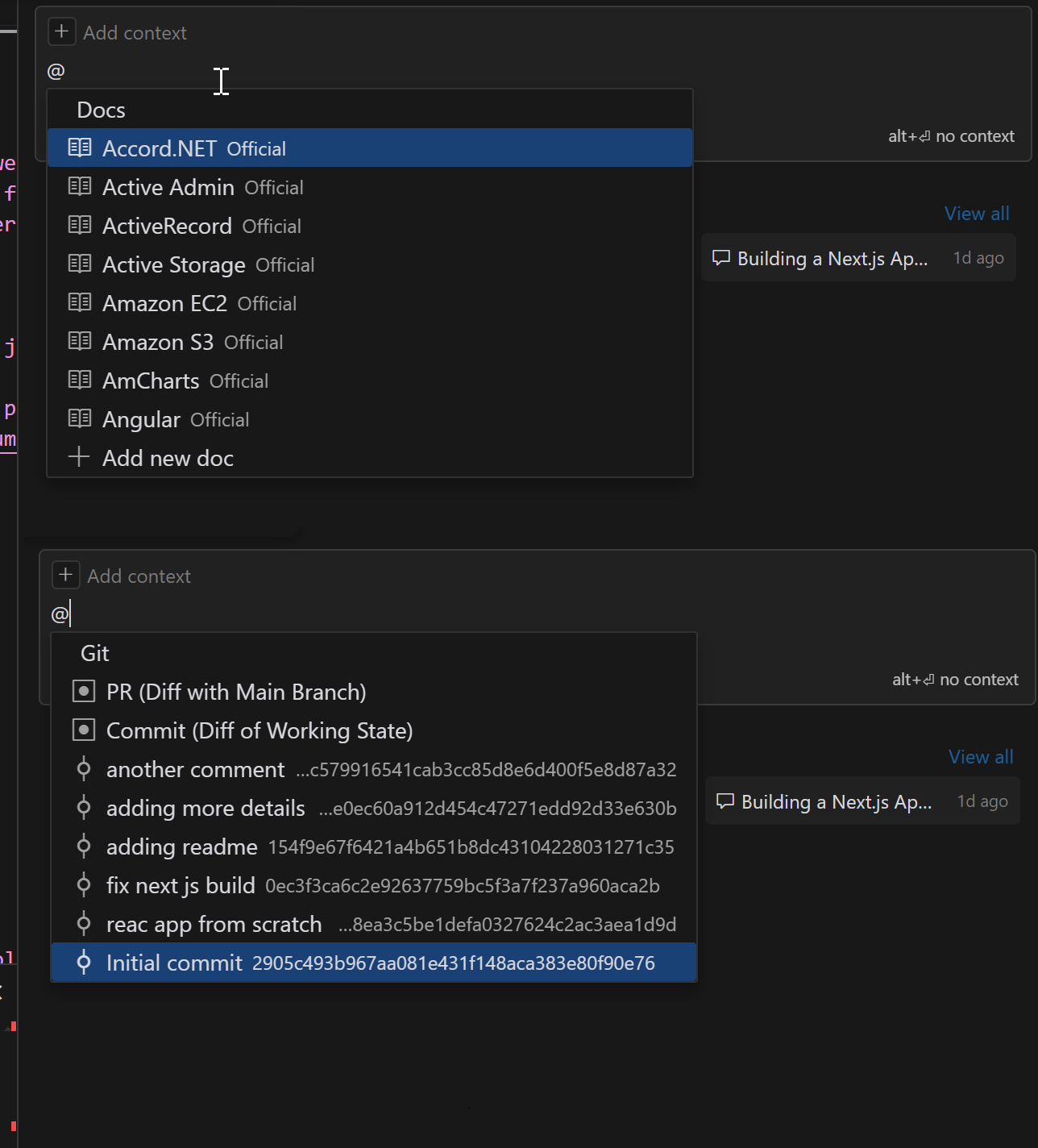Viewport: 1038px width, 1148px height.
Task: Click upper View all link
Action: pyautogui.click(x=977, y=214)
